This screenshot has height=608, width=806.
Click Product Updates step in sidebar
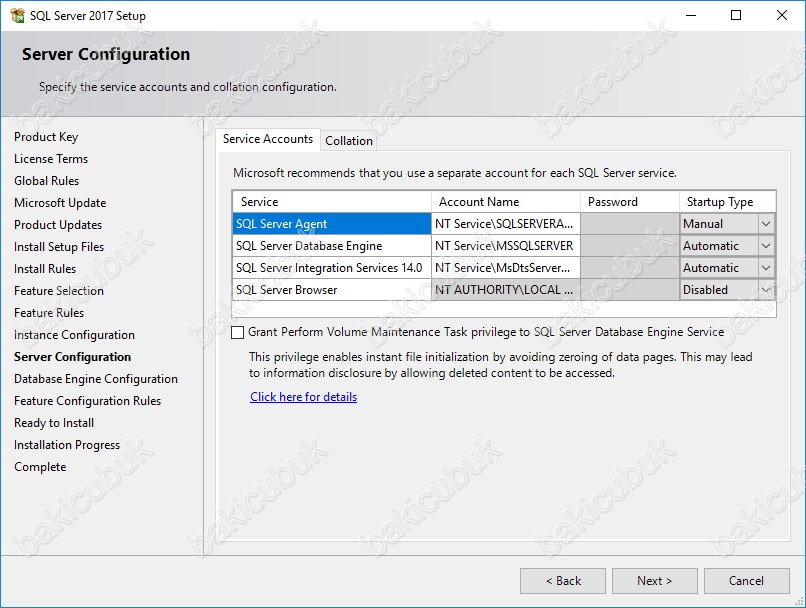58,225
